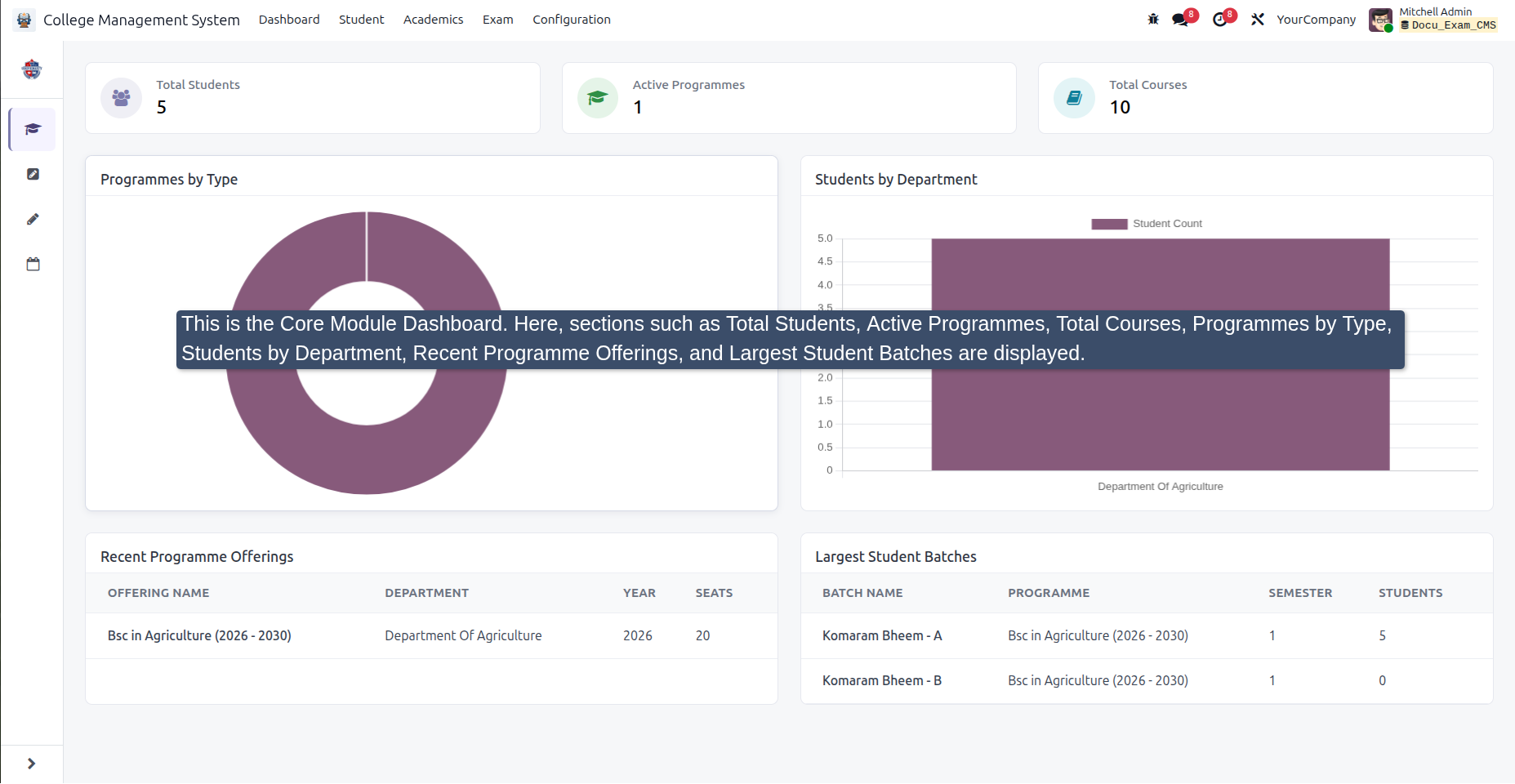Open the graduation cap sidebar module
Screen dimensions: 1515x784
pyautogui.click(x=33, y=129)
